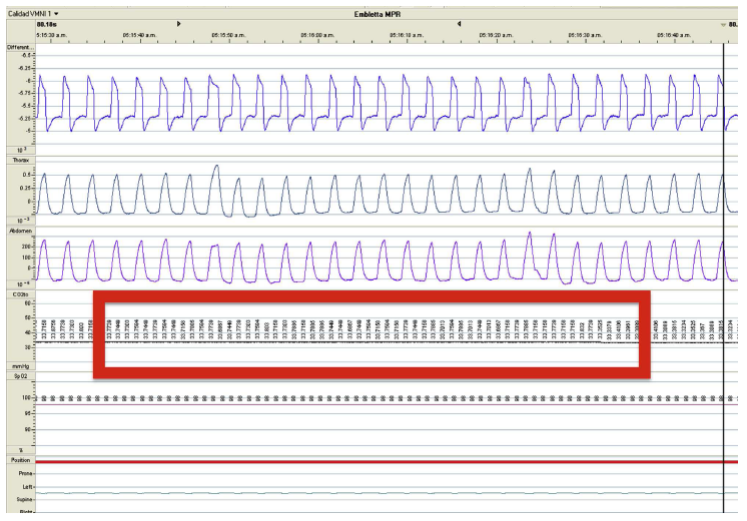Click the right-pointing arrow marker on time ruler

pos(179,23)
